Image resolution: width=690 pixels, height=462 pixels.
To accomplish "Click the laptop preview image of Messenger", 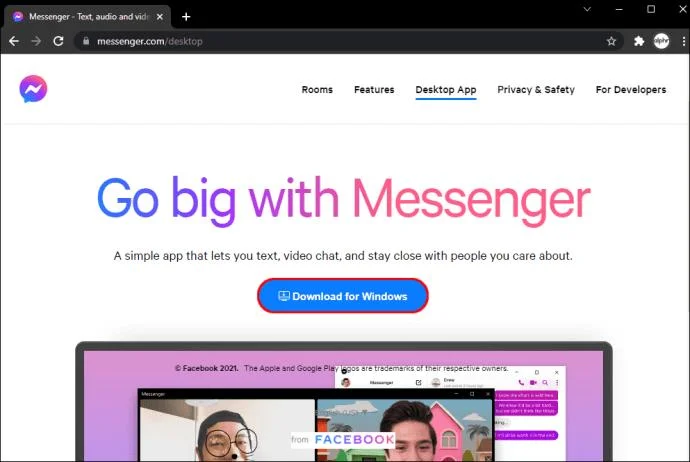I will 344,401.
